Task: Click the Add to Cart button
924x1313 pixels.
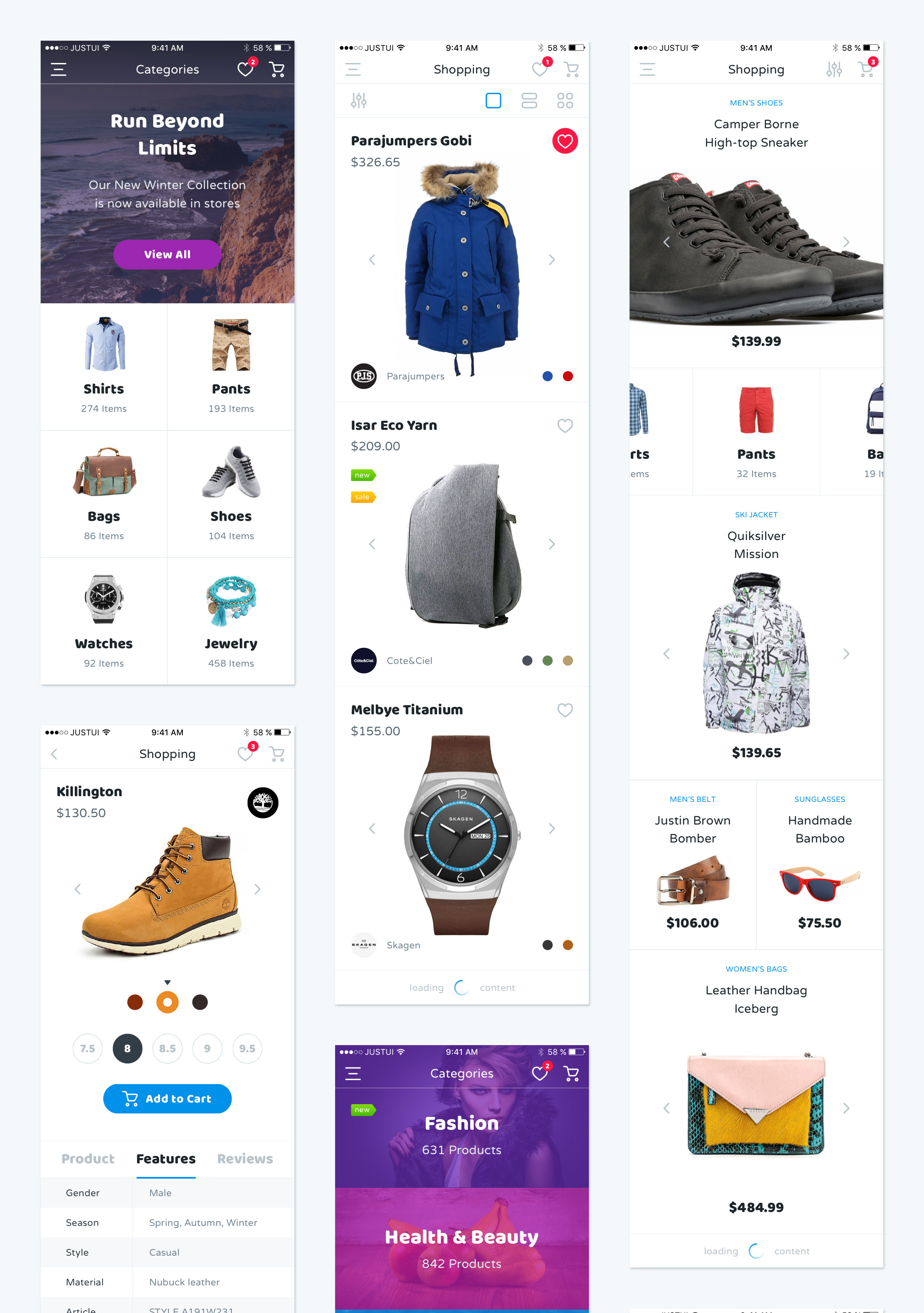Action: coord(167,1099)
